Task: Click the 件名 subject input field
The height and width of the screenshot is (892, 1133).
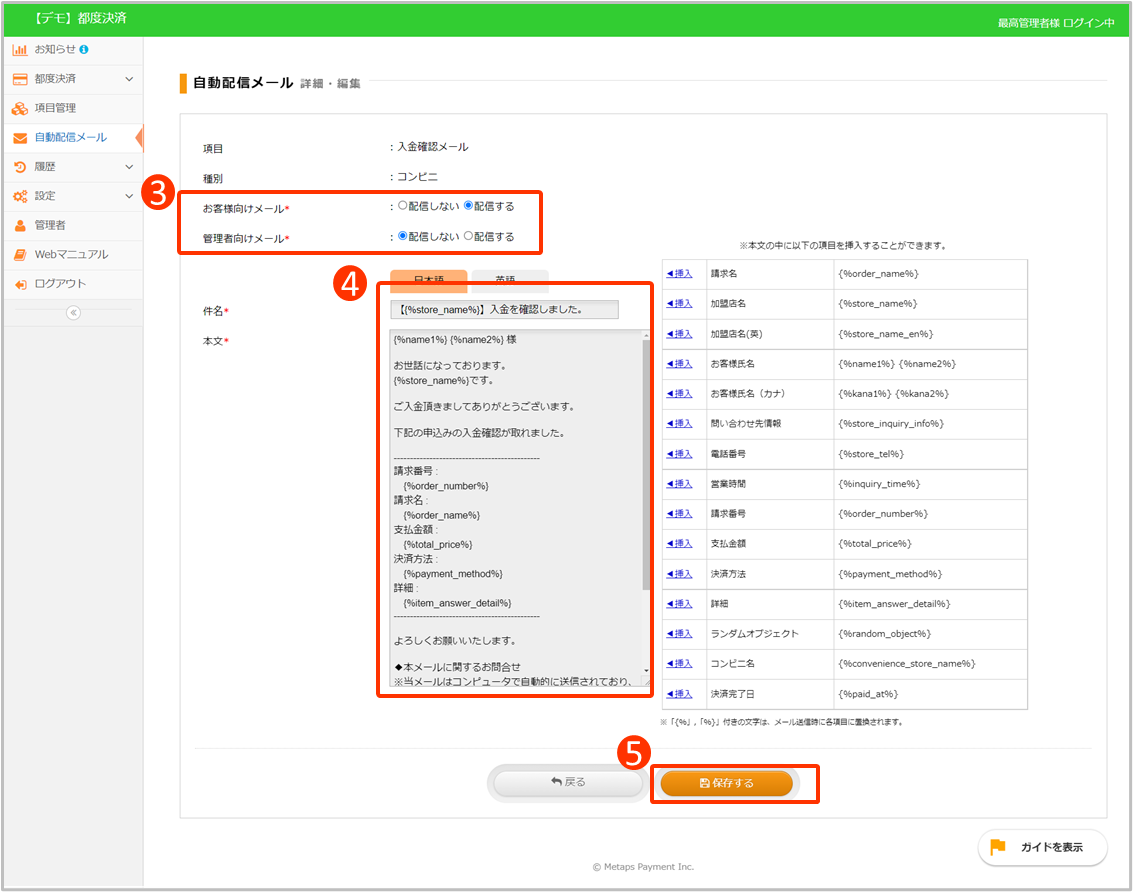Action: pos(505,310)
